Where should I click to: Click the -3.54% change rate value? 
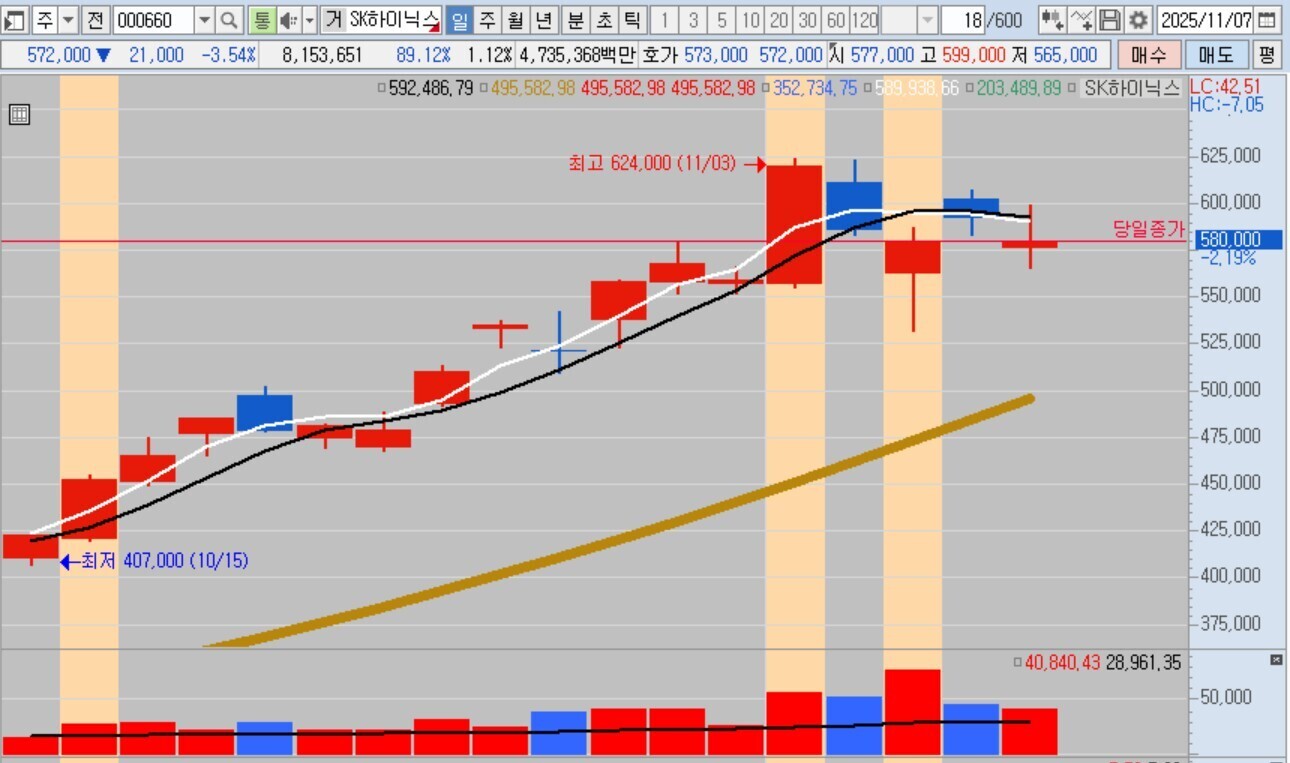pos(229,55)
